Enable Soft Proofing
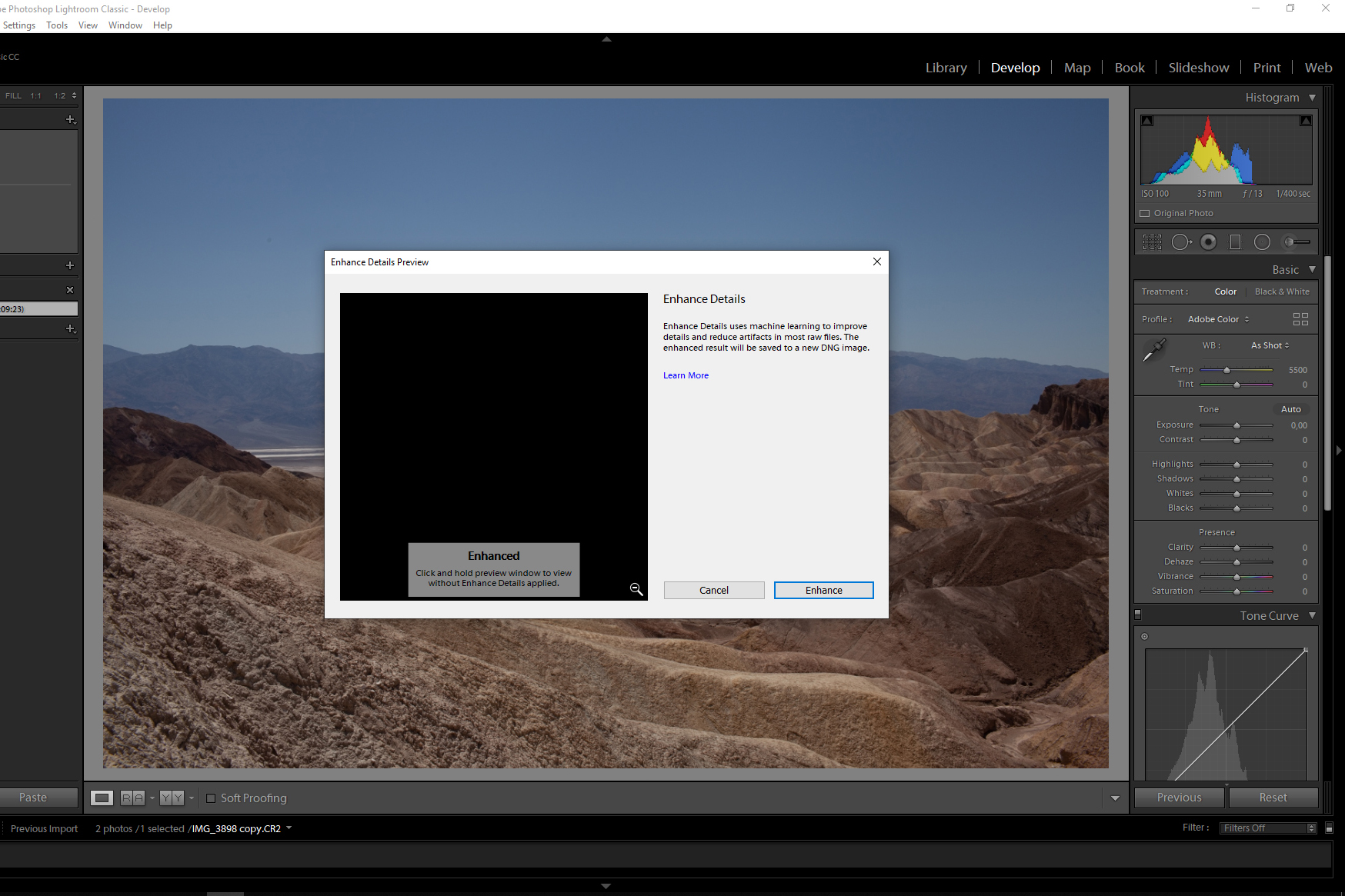Image resolution: width=1345 pixels, height=896 pixels. pyautogui.click(x=212, y=798)
